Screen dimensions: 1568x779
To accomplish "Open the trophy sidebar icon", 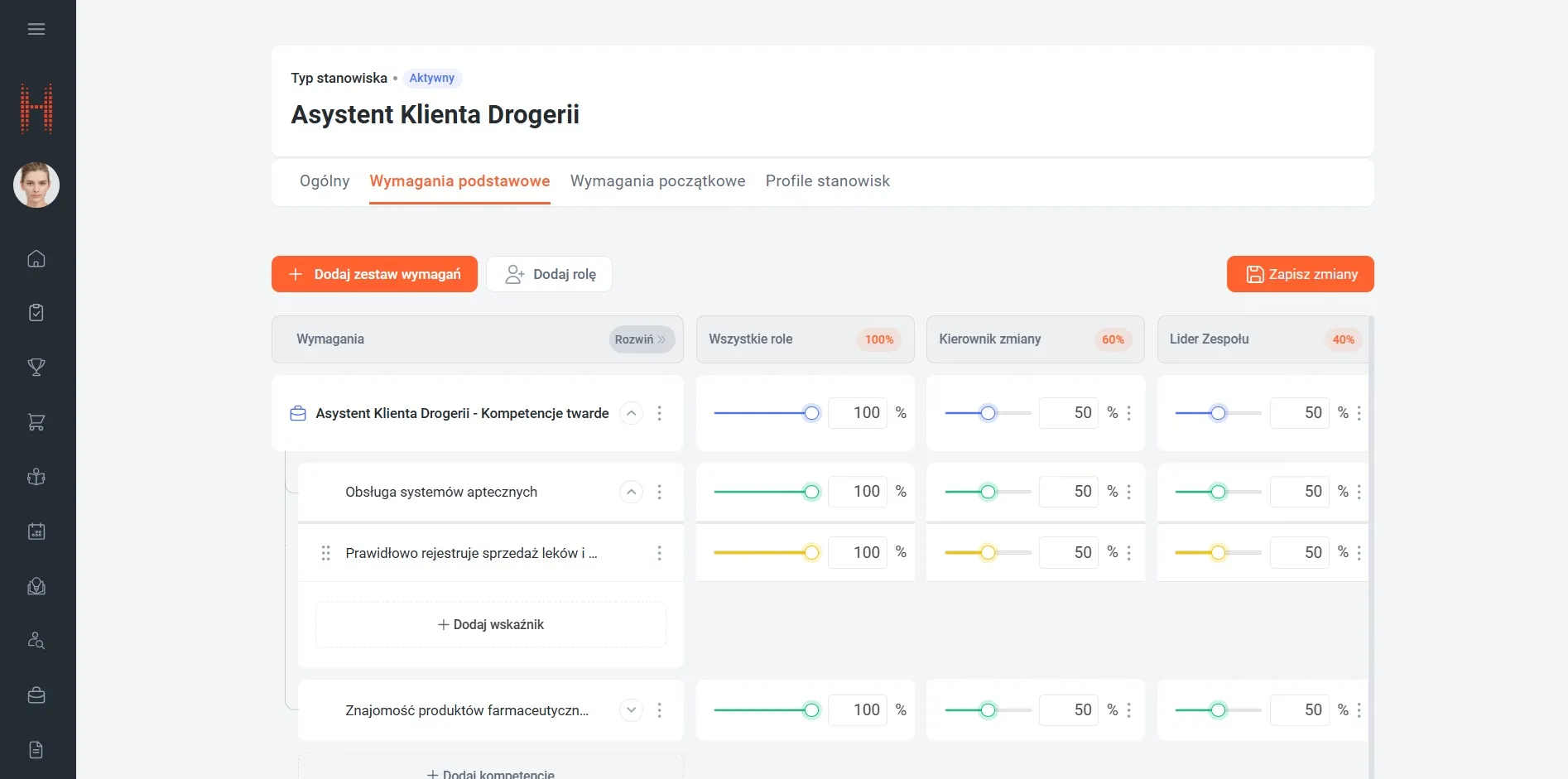I will point(36,368).
